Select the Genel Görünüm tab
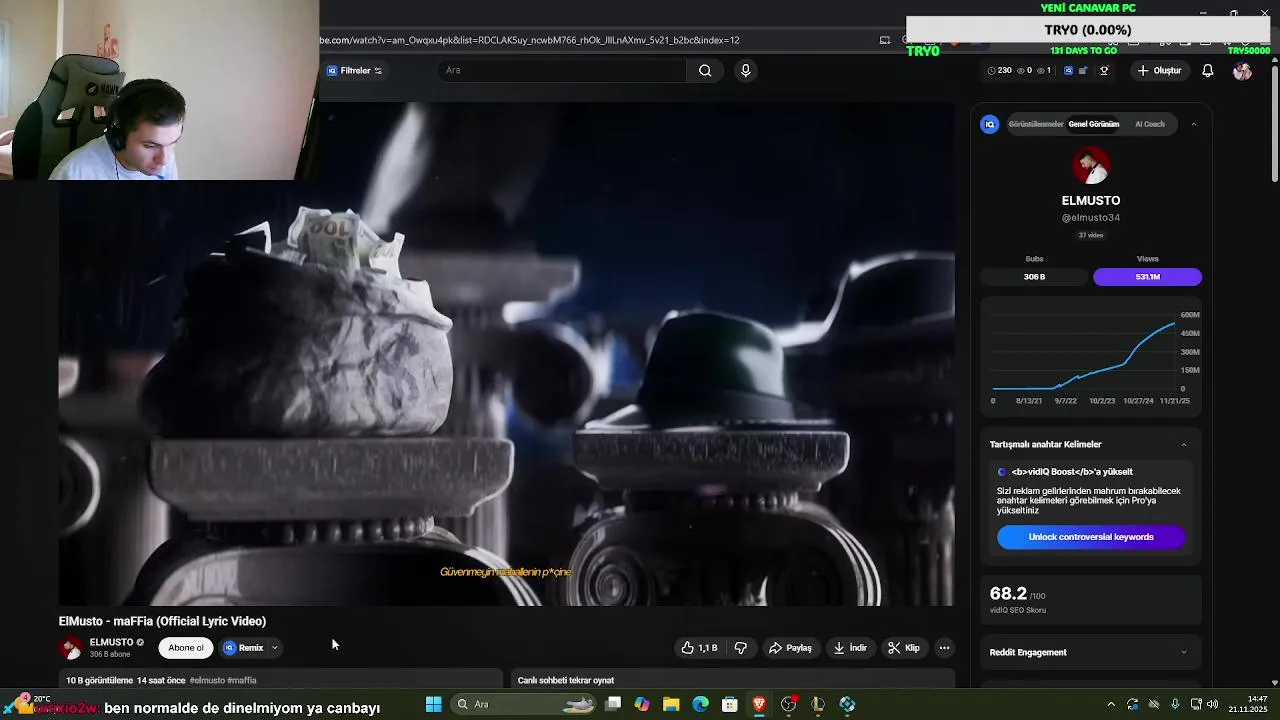This screenshot has height=720, width=1280. [1094, 124]
